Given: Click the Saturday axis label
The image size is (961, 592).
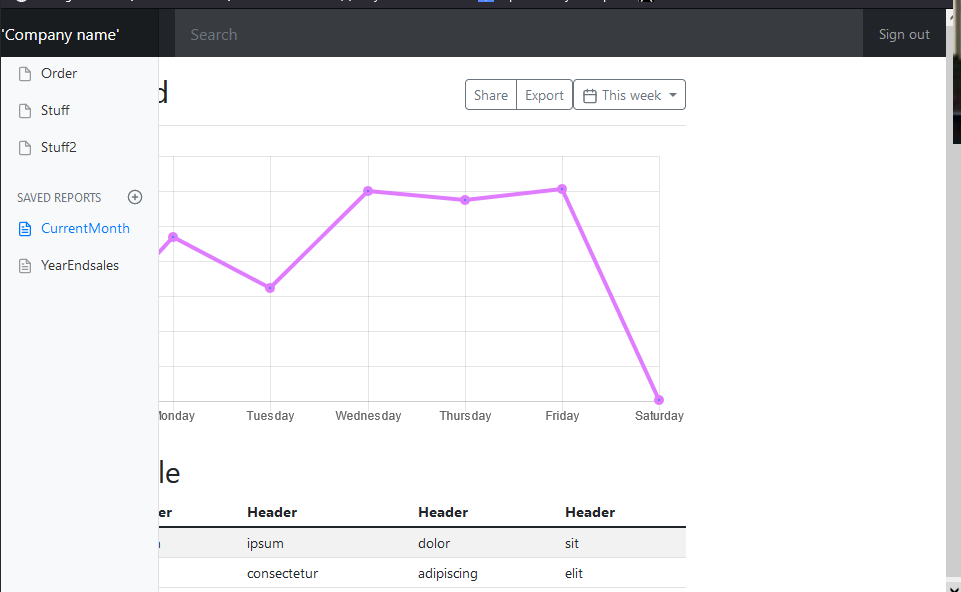Looking at the screenshot, I should click(659, 416).
